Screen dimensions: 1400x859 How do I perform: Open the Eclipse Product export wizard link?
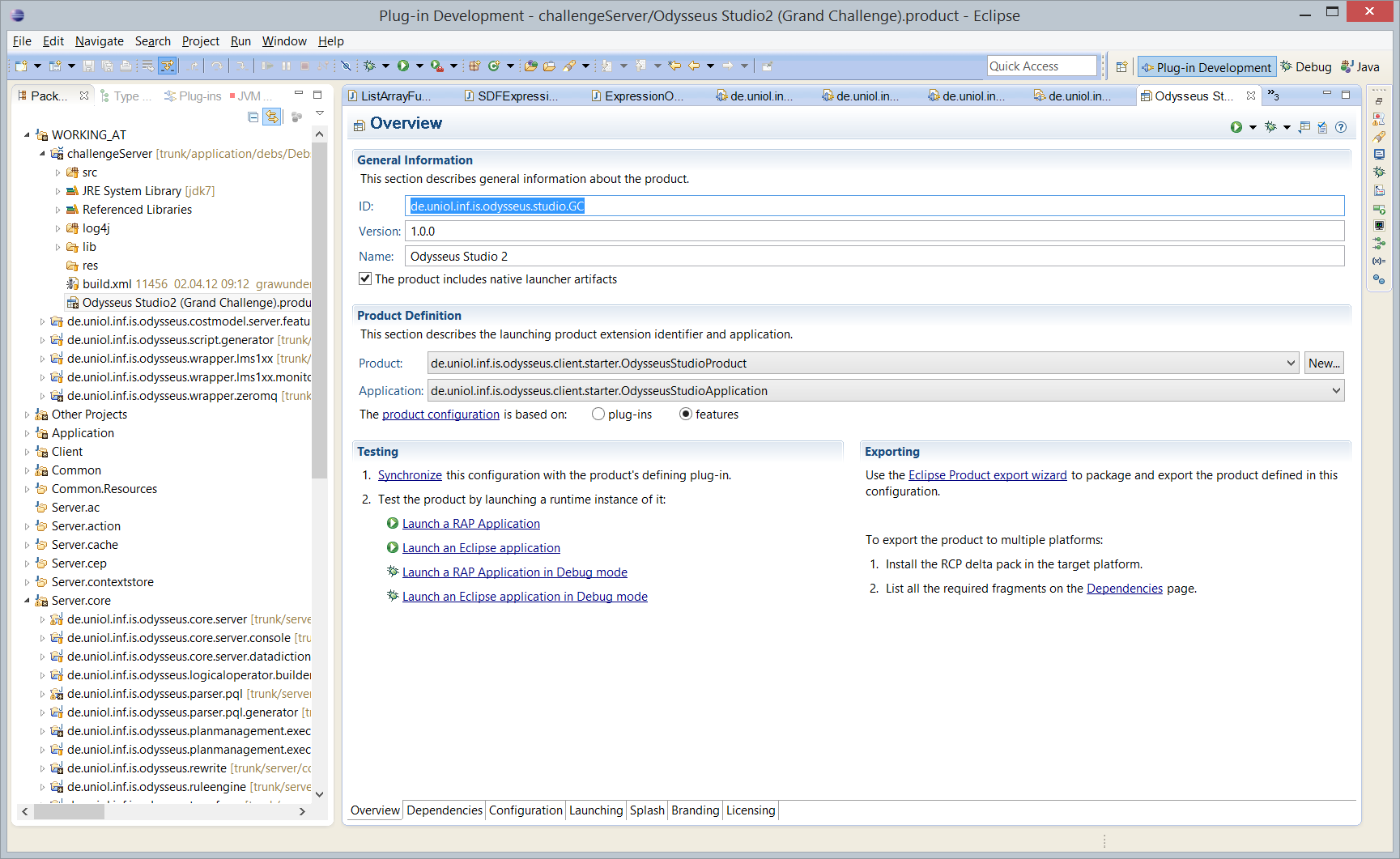[x=987, y=475]
